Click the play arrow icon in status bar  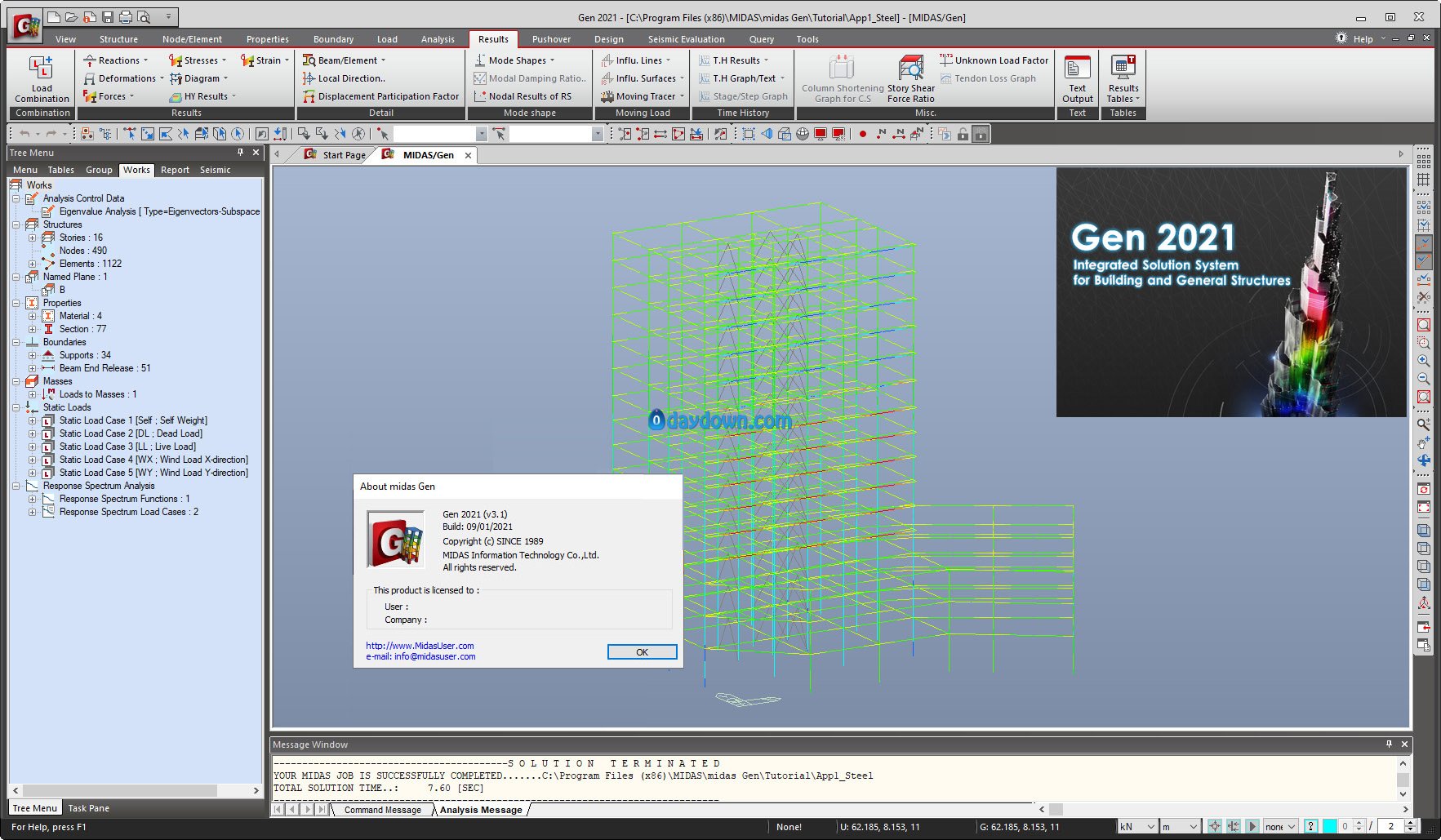(1252, 826)
